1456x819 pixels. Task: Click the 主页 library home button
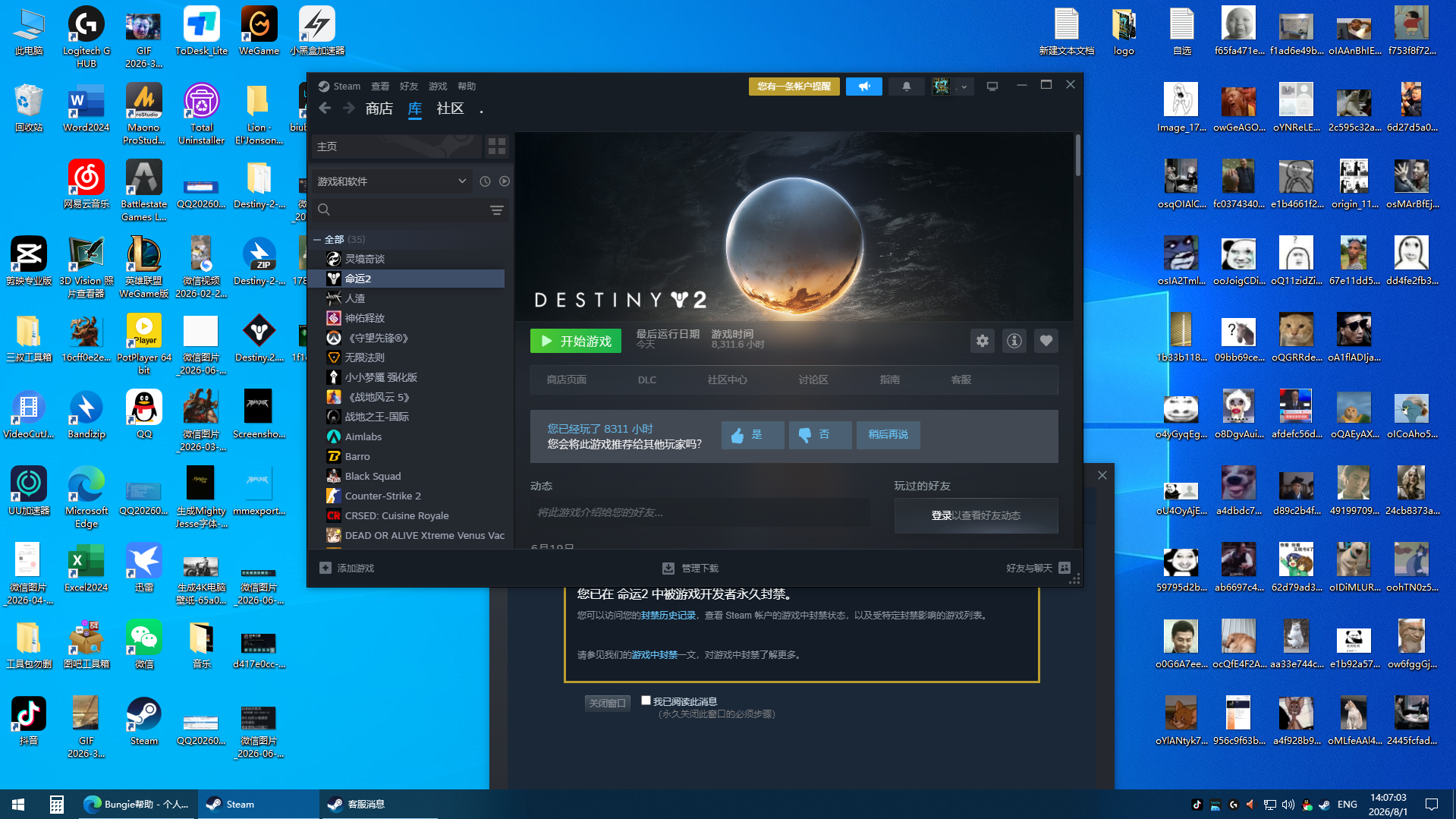coord(397,146)
